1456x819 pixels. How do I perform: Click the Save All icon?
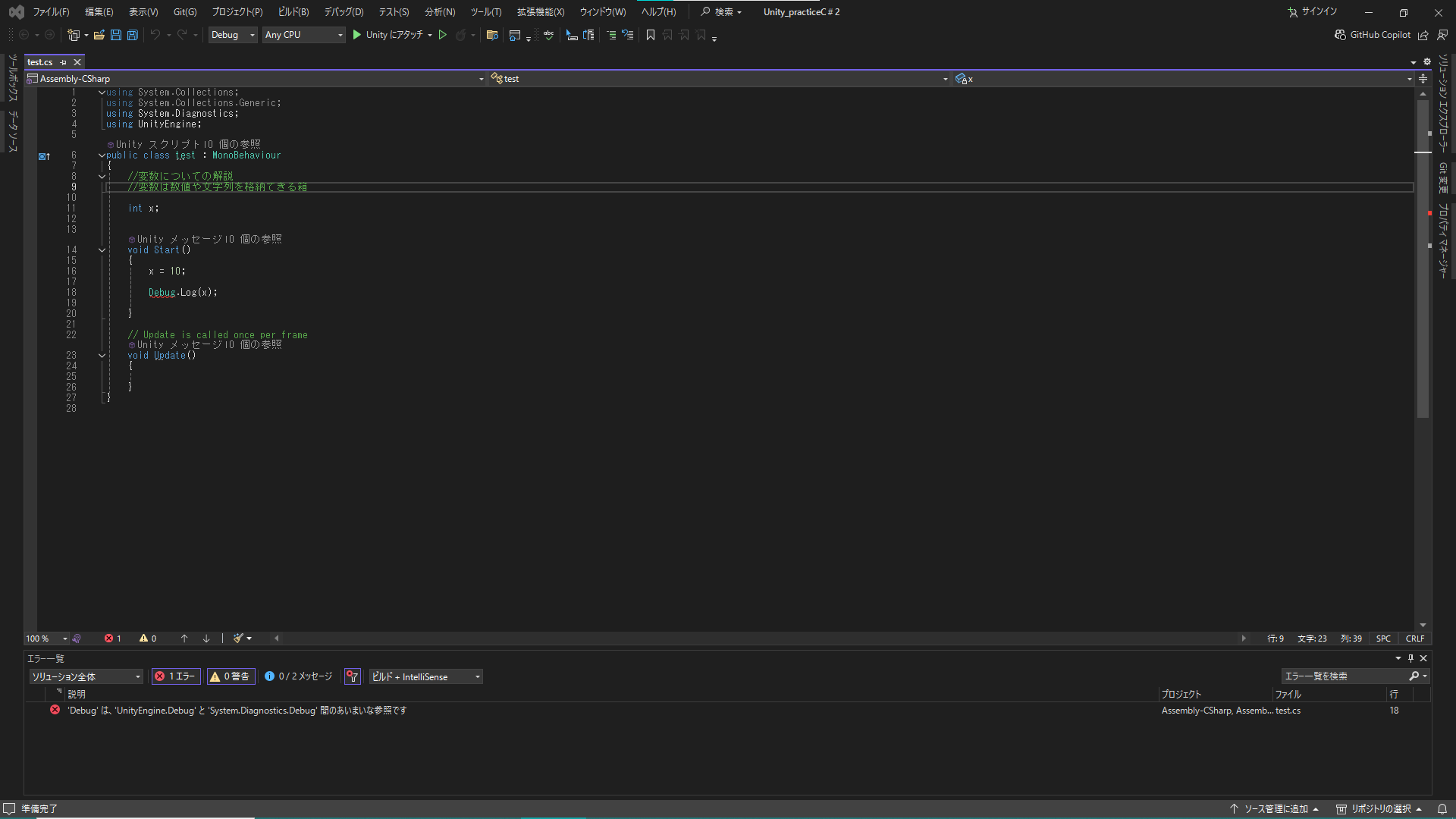pyautogui.click(x=132, y=35)
